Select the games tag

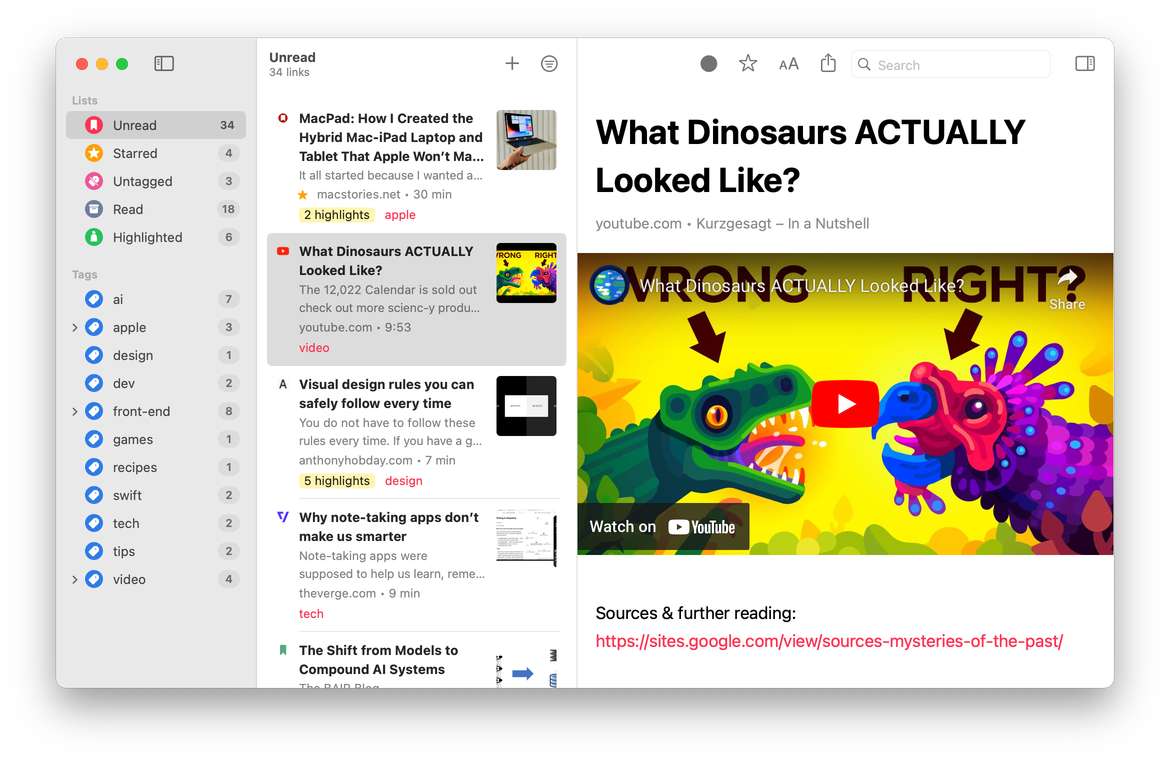coord(156,440)
